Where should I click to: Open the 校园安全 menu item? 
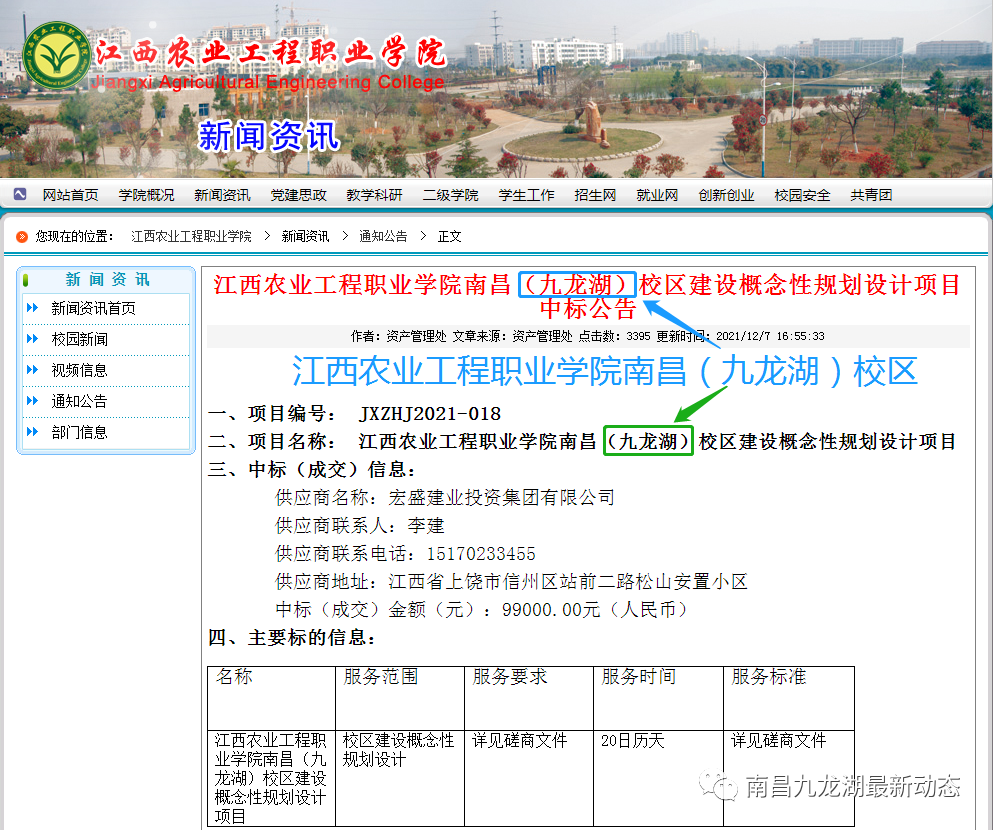pyautogui.click(x=802, y=195)
